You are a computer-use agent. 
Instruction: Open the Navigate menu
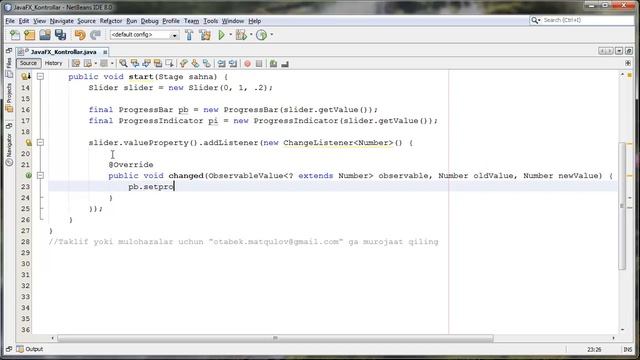coord(62,21)
